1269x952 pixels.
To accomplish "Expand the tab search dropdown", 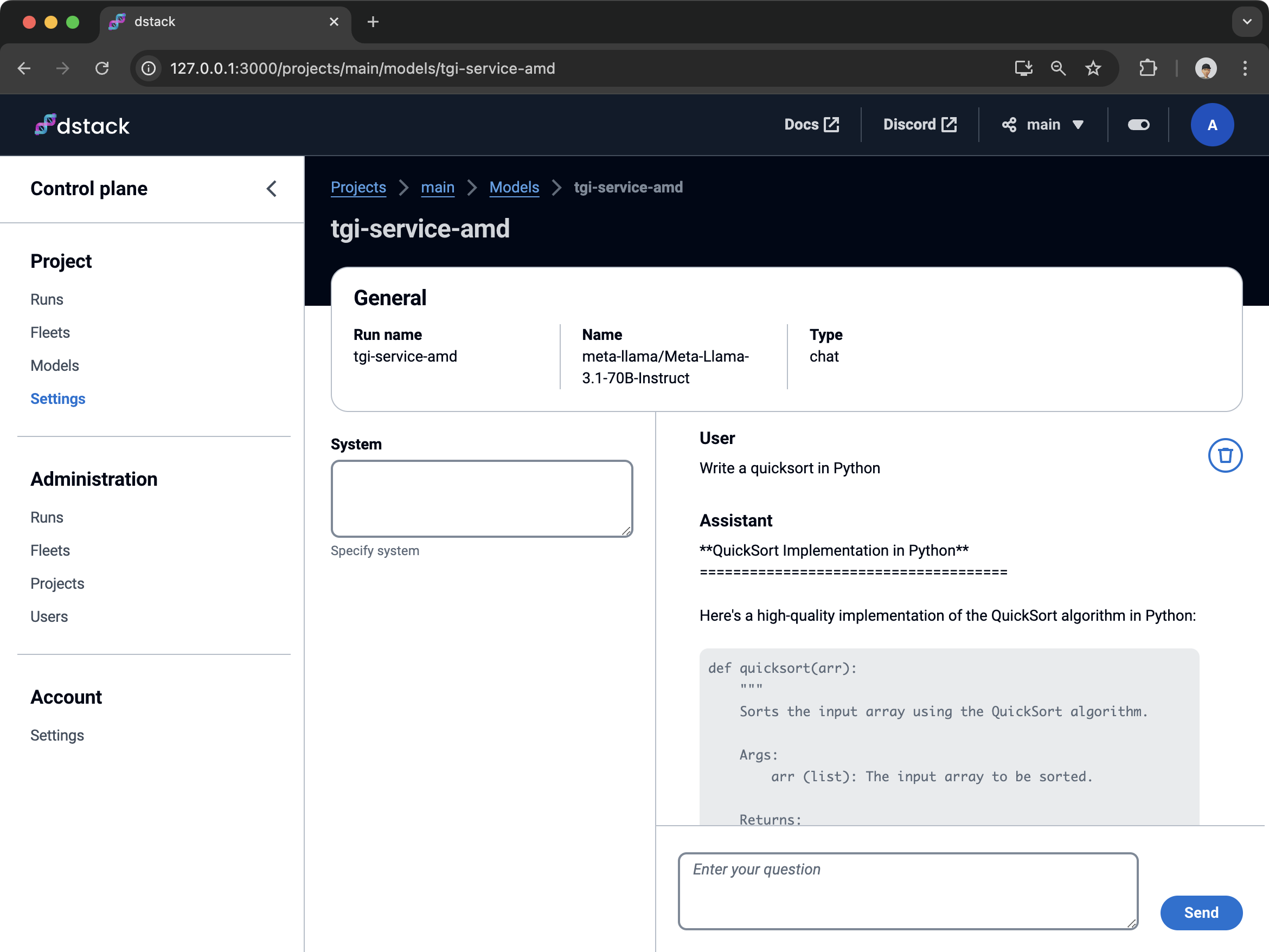I will (x=1247, y=22).
